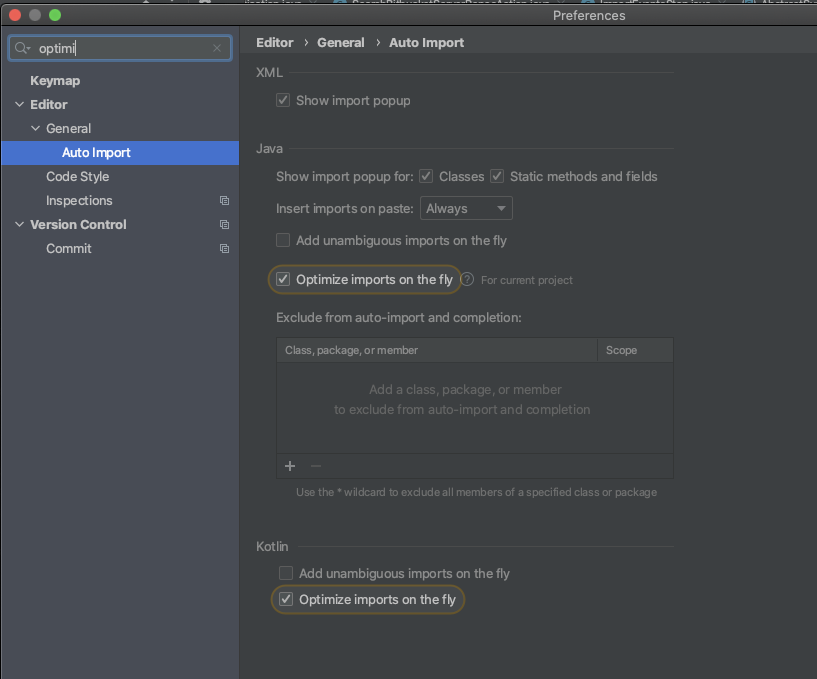Click the Auto Import breadcrumb

(x=426, y=43)
